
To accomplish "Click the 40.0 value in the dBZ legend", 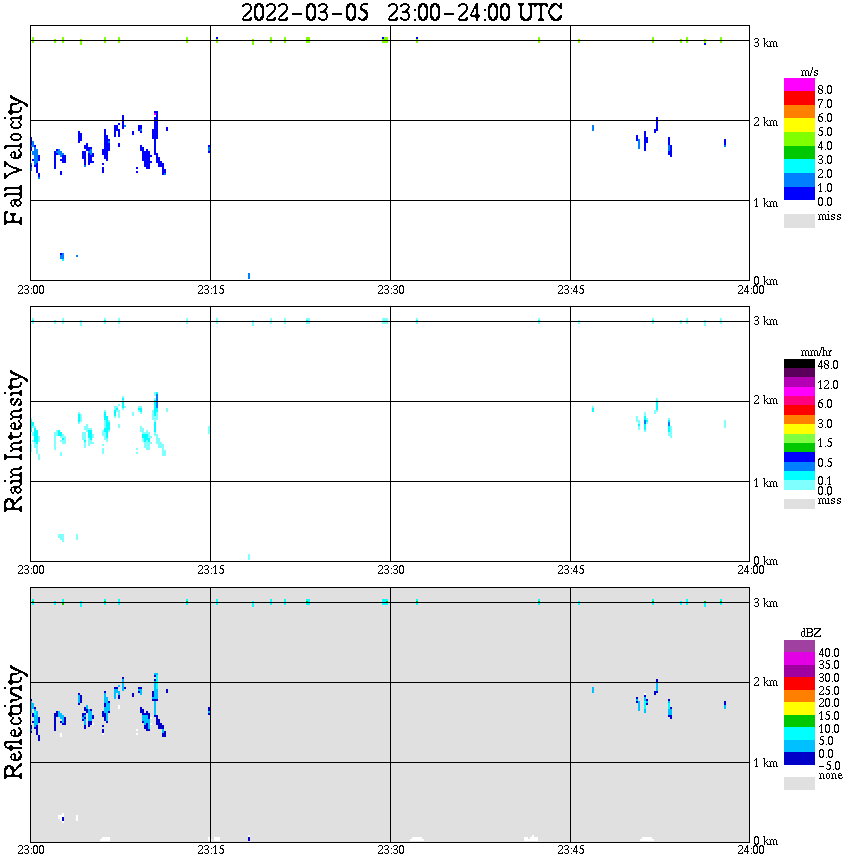I will [829, 653].
